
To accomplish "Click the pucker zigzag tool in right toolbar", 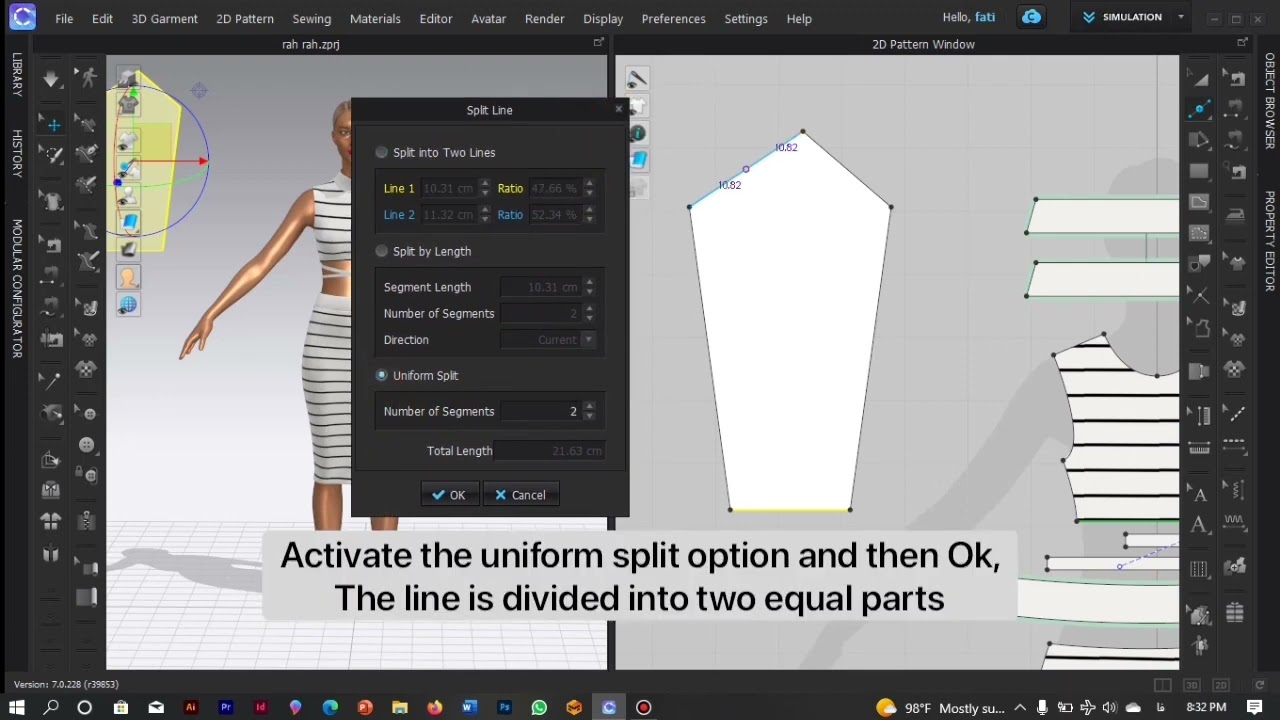I will click(1237, 521).
